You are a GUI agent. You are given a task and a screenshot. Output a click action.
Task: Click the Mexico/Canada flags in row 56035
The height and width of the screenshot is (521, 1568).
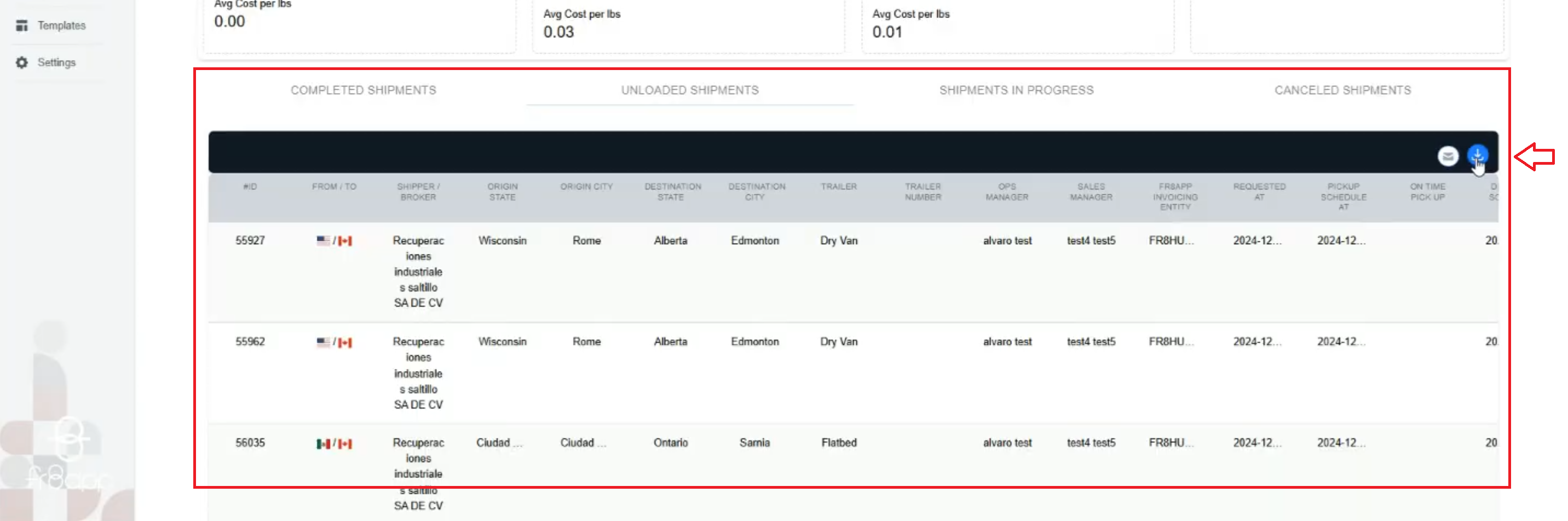tap(334, 443)
